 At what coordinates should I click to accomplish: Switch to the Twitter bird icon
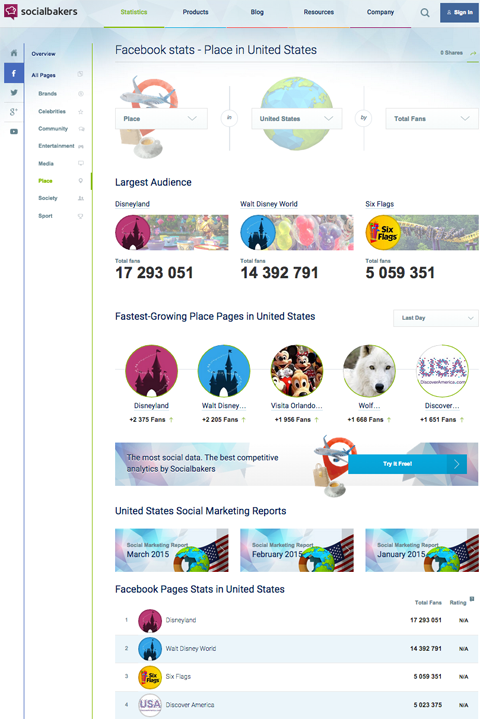coord(14,93)
